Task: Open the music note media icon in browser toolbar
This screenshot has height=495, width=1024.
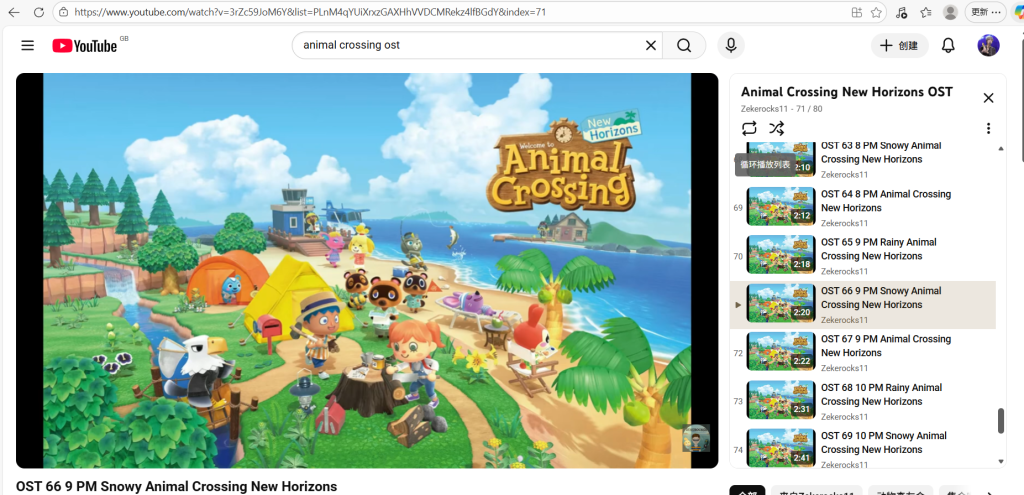Action: 901,12
